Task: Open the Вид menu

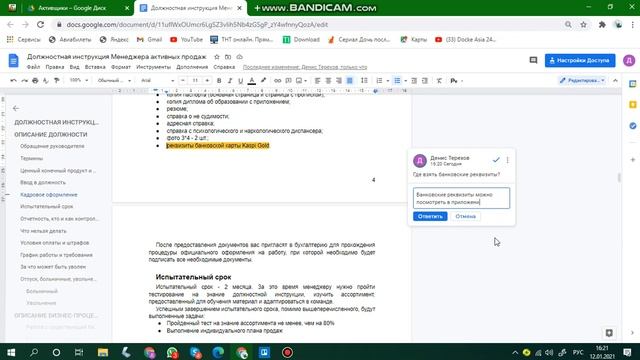Action: (x=74, y=67)
